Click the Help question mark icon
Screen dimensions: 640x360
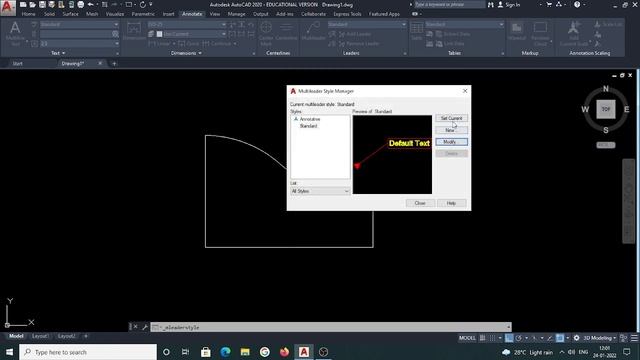[x=577, y=4]
